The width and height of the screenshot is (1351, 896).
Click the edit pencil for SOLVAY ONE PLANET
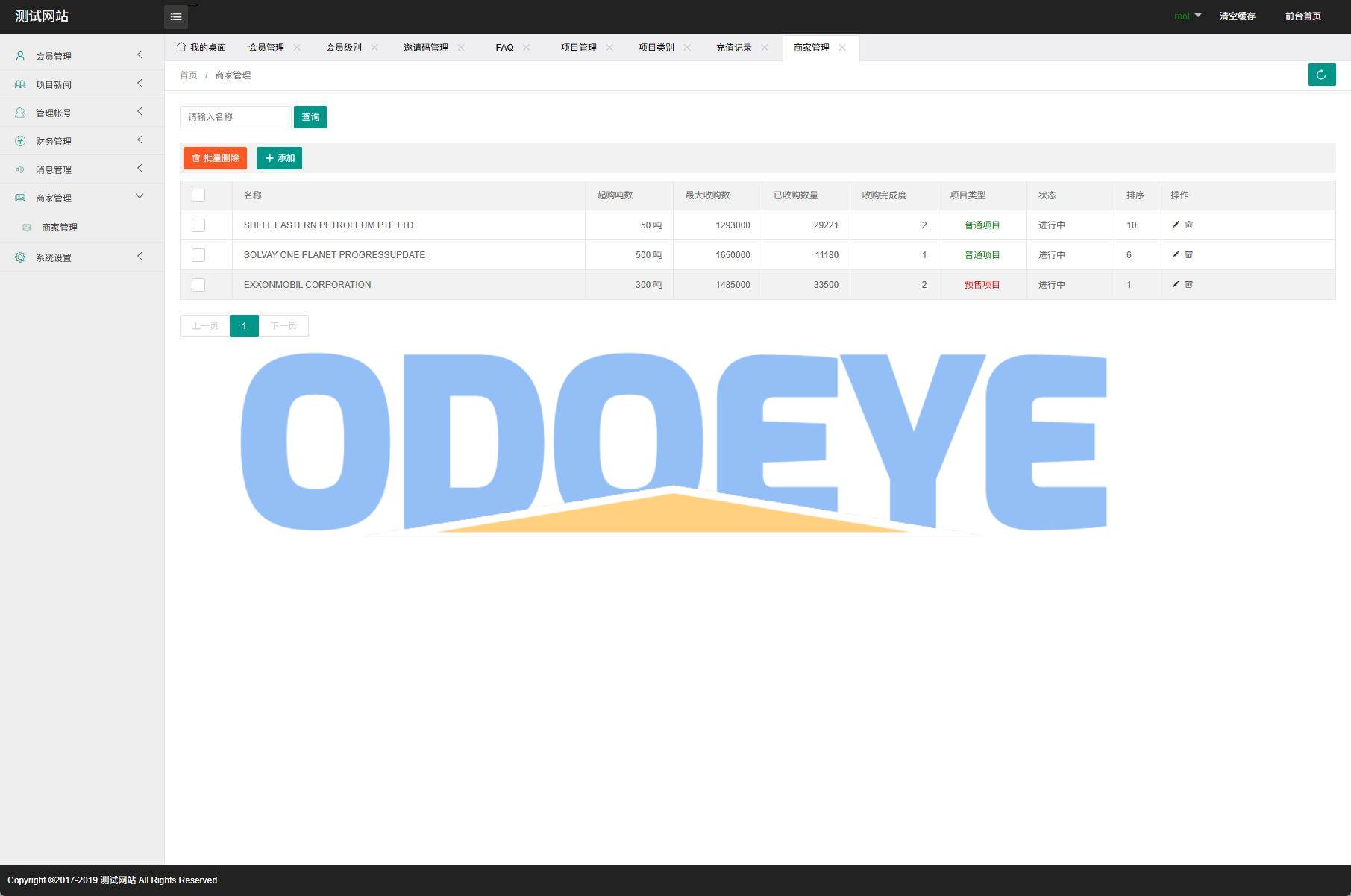point(1176,254)
